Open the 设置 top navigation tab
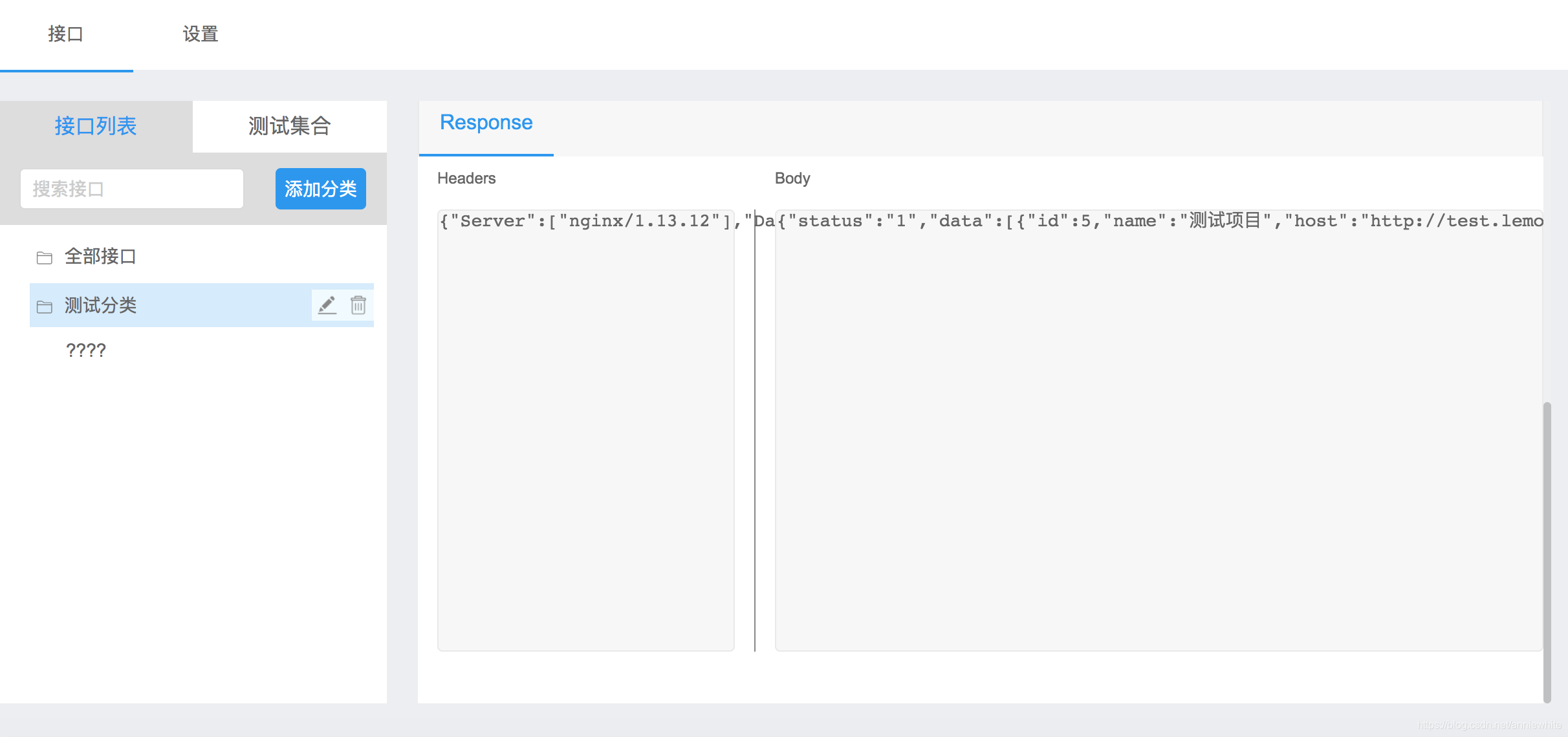Screen dimensions: 1568x737 (x=201, y=34)
